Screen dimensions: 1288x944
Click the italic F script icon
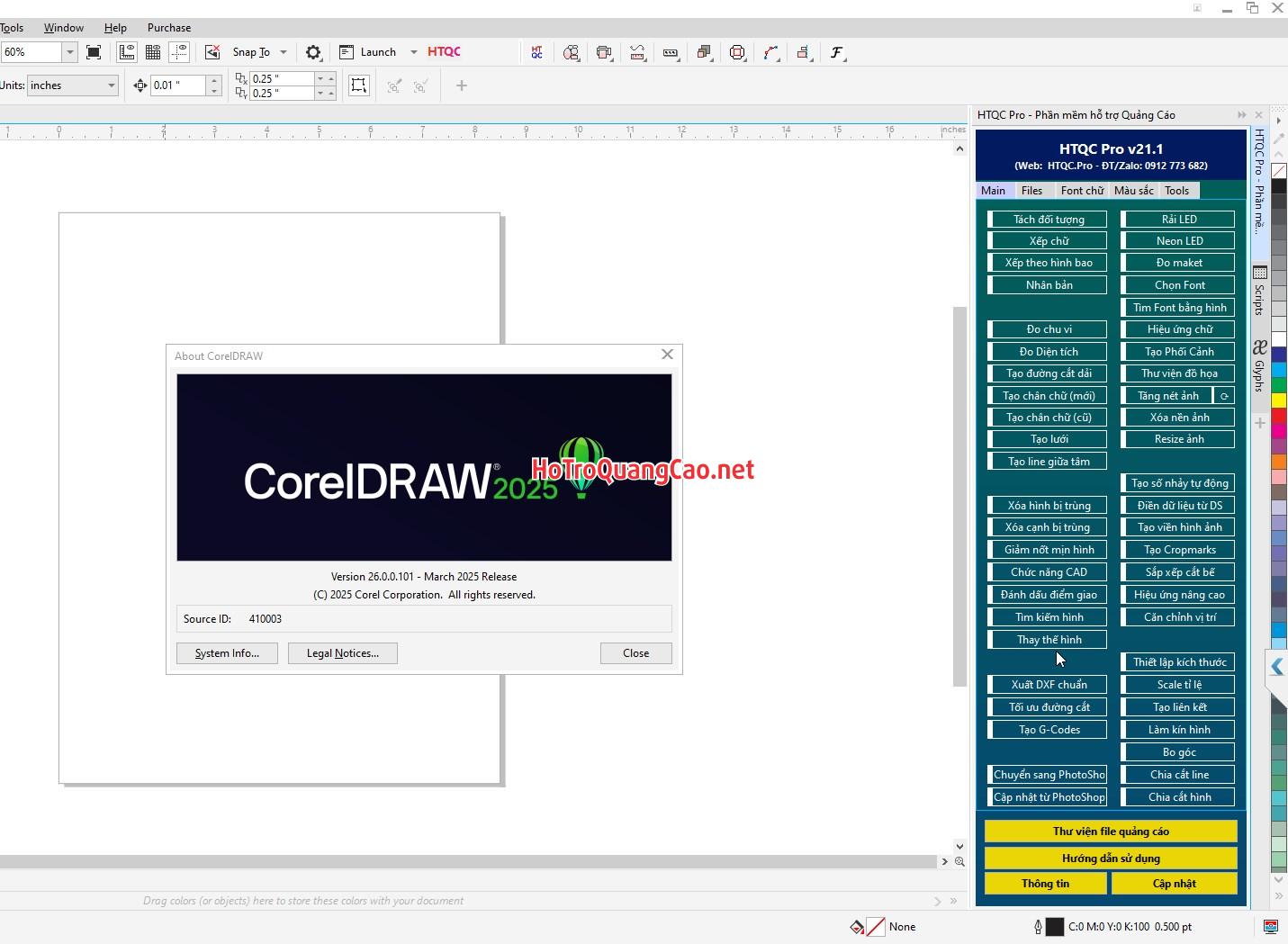pyautogui.click(x=836, y=52)
